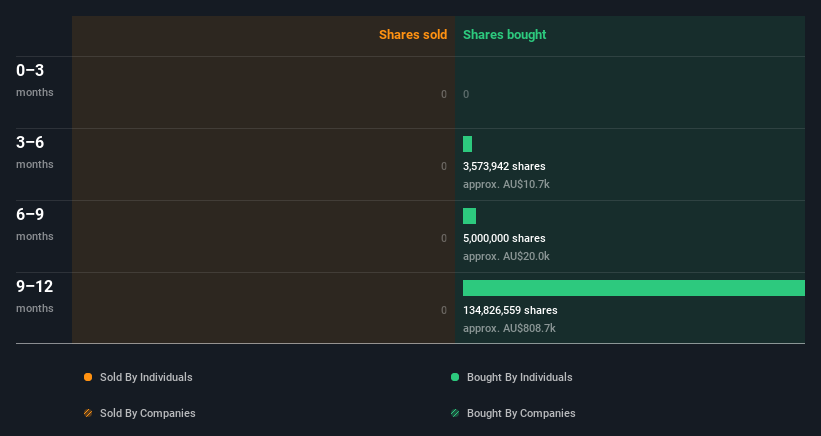Click the 0–3 months row label
The image size is (821, 436).
click(x=35, y=80)
